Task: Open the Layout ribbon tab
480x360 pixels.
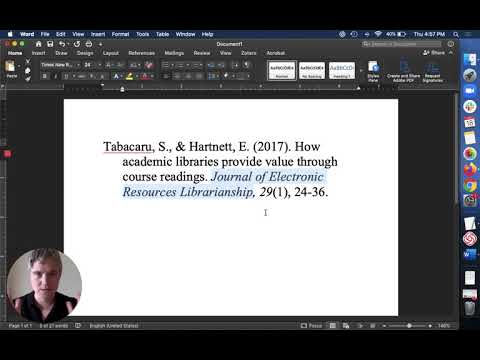Action: click(x=111, y=53)
